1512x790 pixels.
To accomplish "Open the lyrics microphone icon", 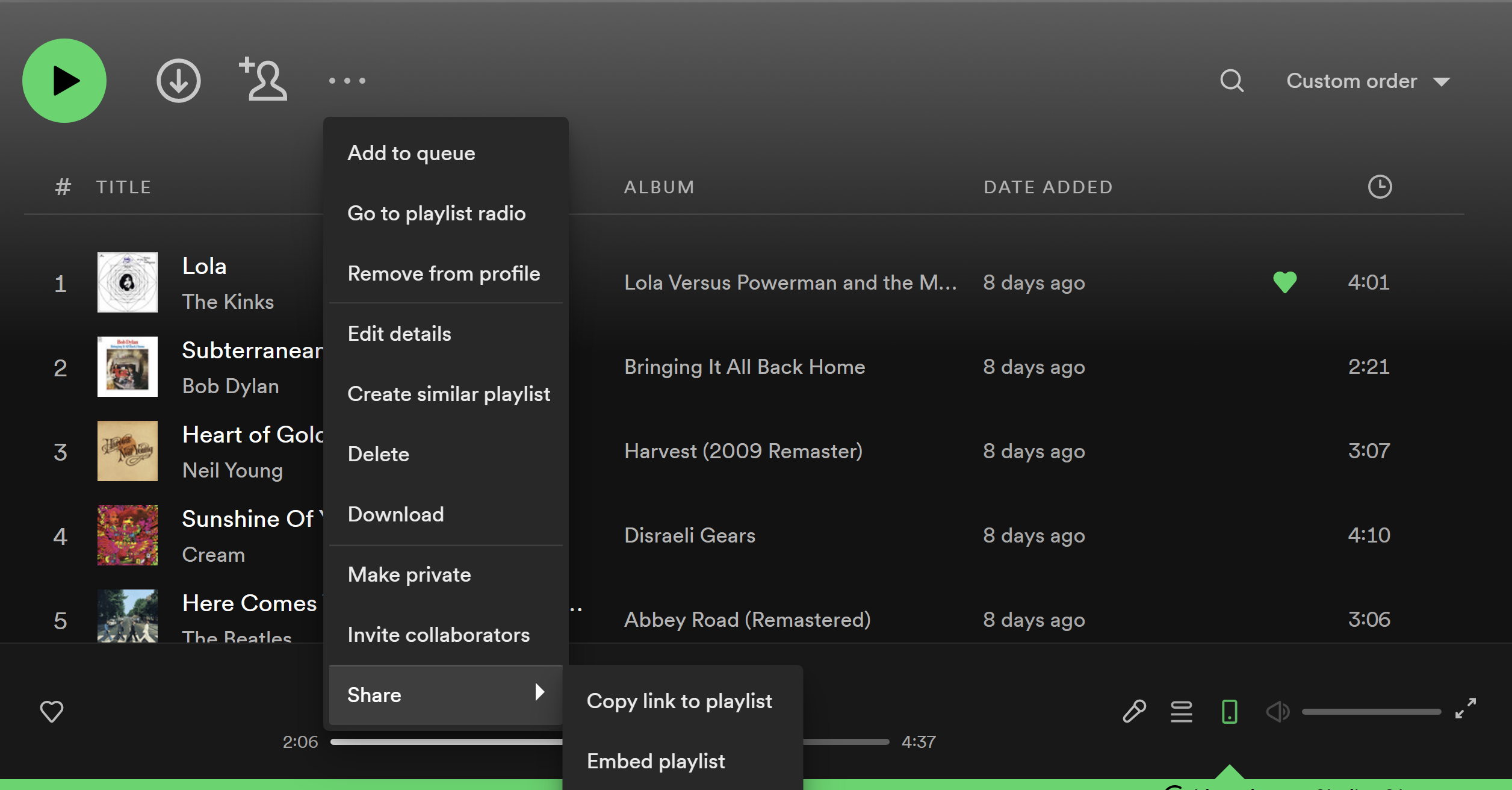I will (1134, 711).
